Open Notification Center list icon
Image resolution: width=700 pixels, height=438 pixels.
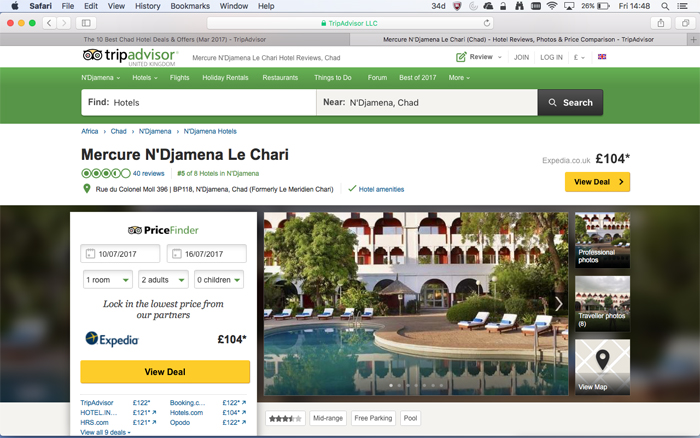(682, 6)
